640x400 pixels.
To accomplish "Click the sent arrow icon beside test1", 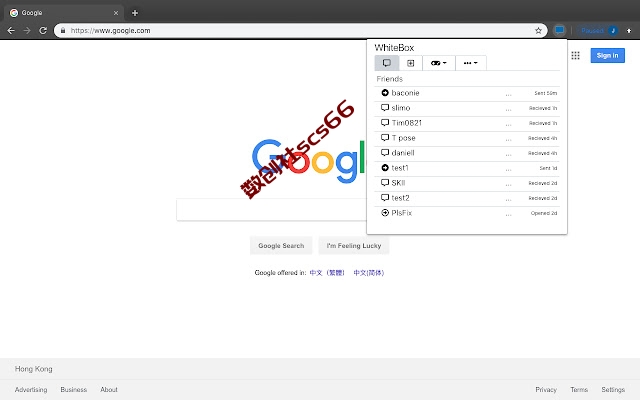I will (x=384, y=168).
